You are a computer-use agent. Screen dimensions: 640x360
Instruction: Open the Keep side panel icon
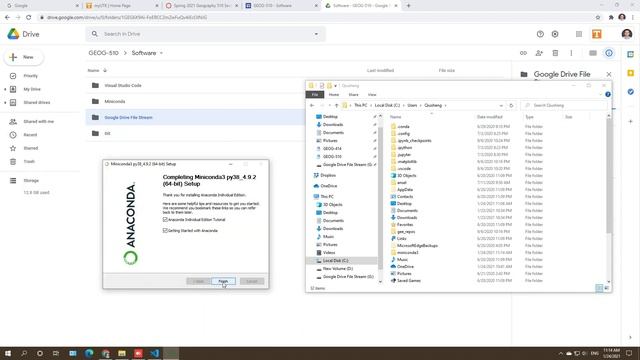pyautogui.click(x=631, y=73)
